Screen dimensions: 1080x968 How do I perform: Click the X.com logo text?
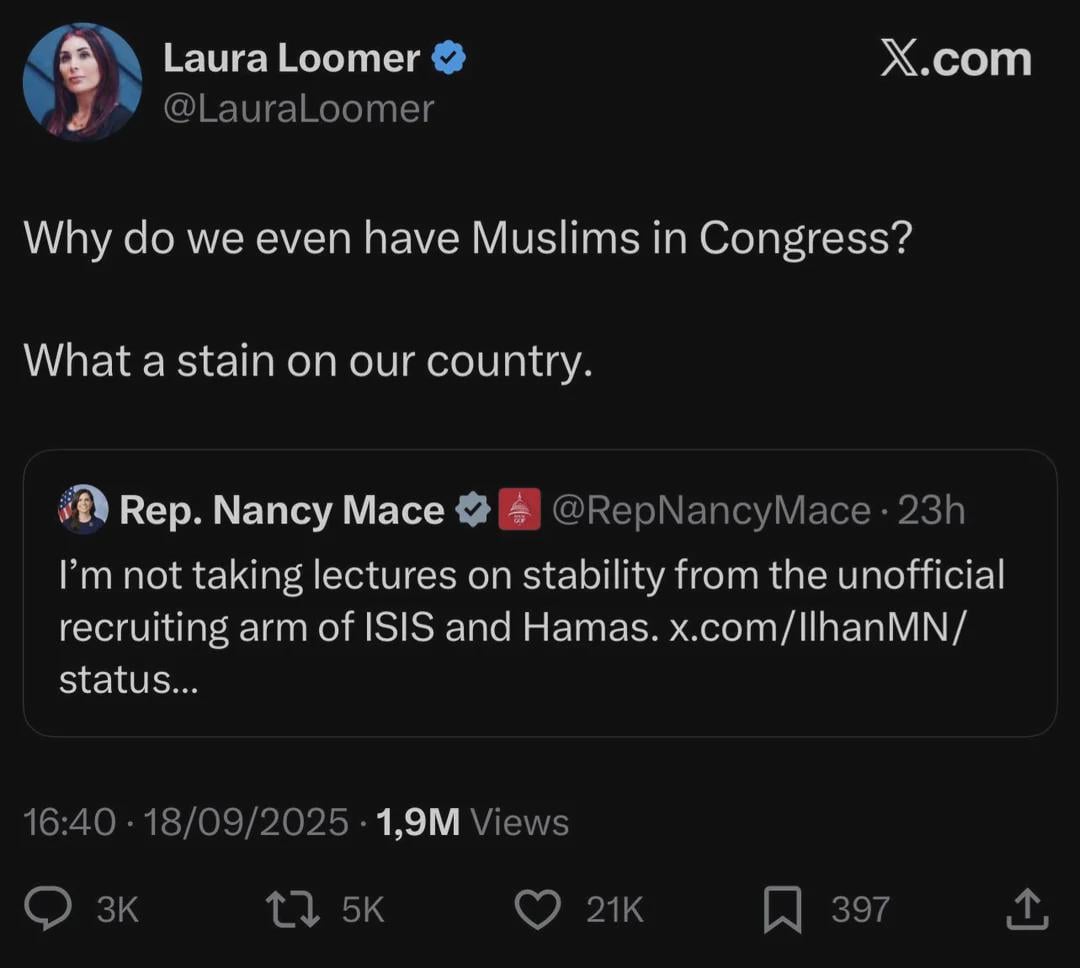955,60
